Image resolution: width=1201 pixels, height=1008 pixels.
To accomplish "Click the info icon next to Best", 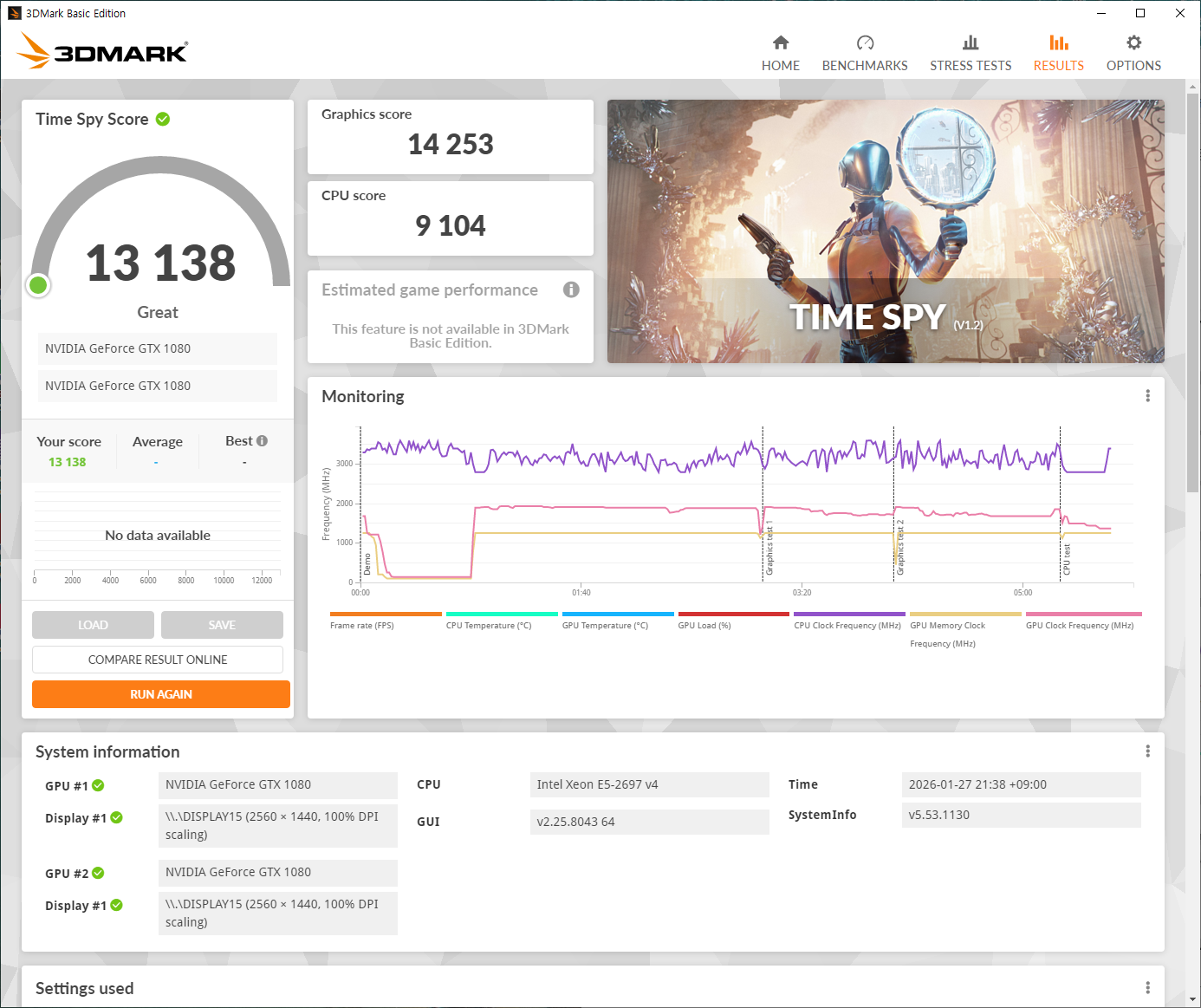I will 262,441.
